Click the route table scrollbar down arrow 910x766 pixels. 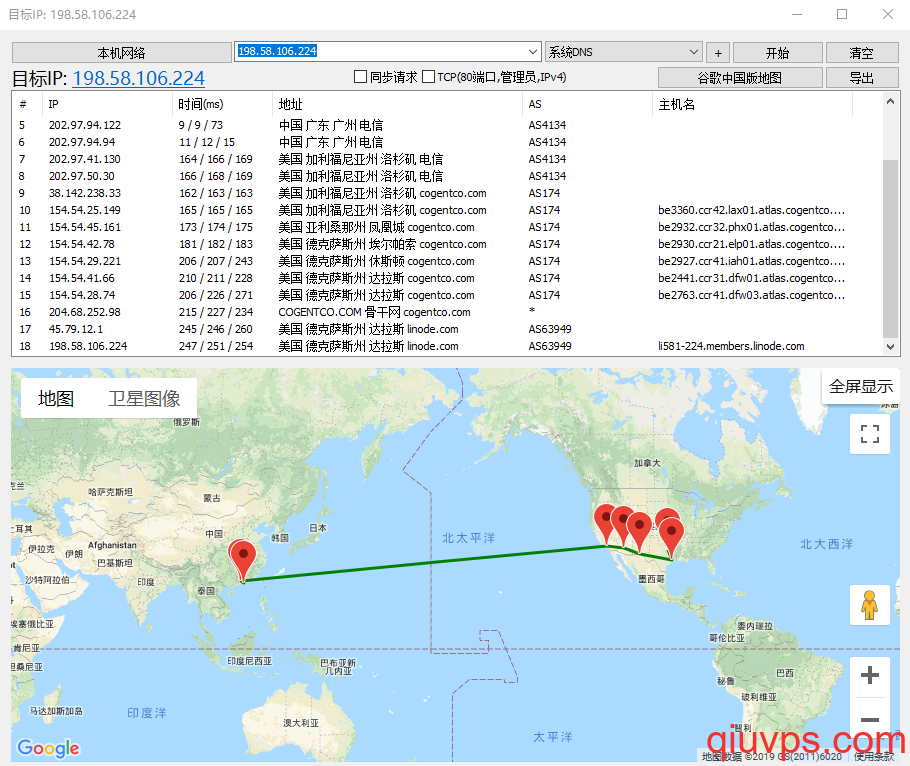890,346
